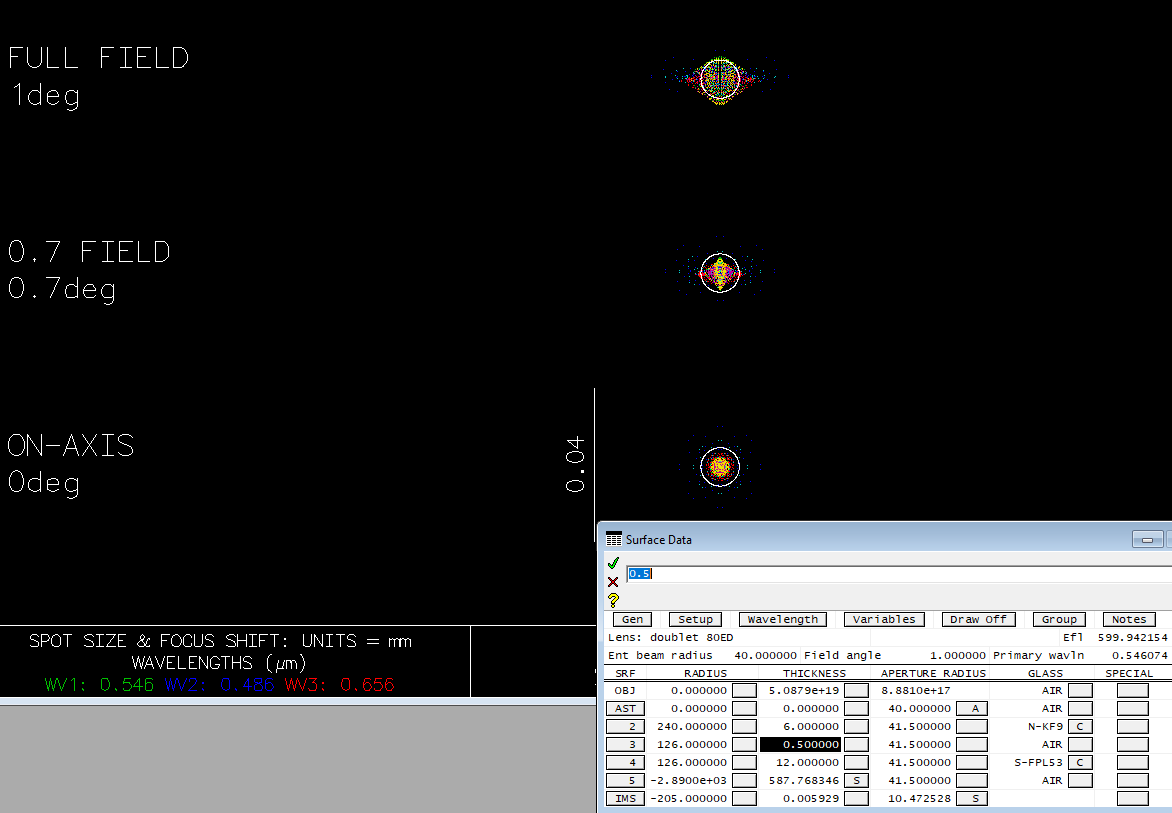Screen dimensions: 1172x813
Task: Select highlighted thickness cell 0.500000
Action: tap(801, 744)
